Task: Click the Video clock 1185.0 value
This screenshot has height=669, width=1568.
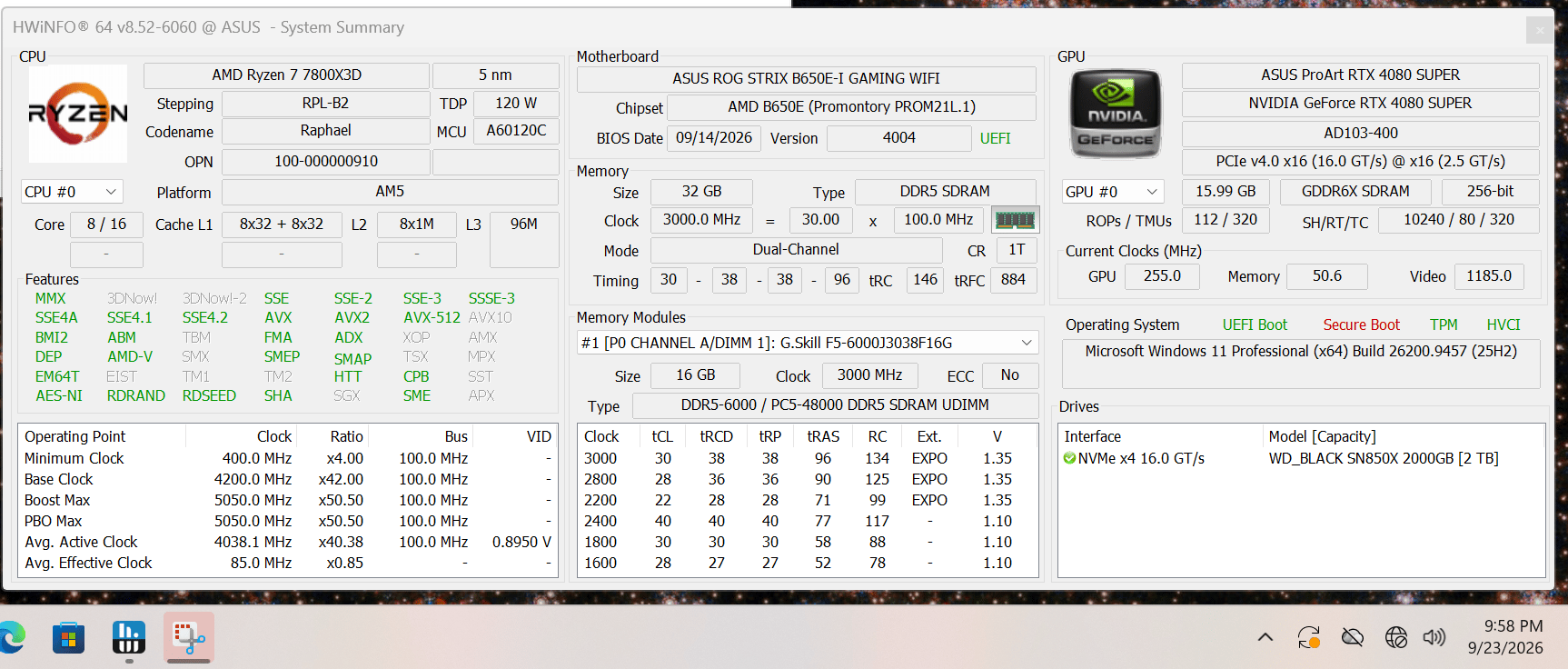Action: click(1489, 276)
